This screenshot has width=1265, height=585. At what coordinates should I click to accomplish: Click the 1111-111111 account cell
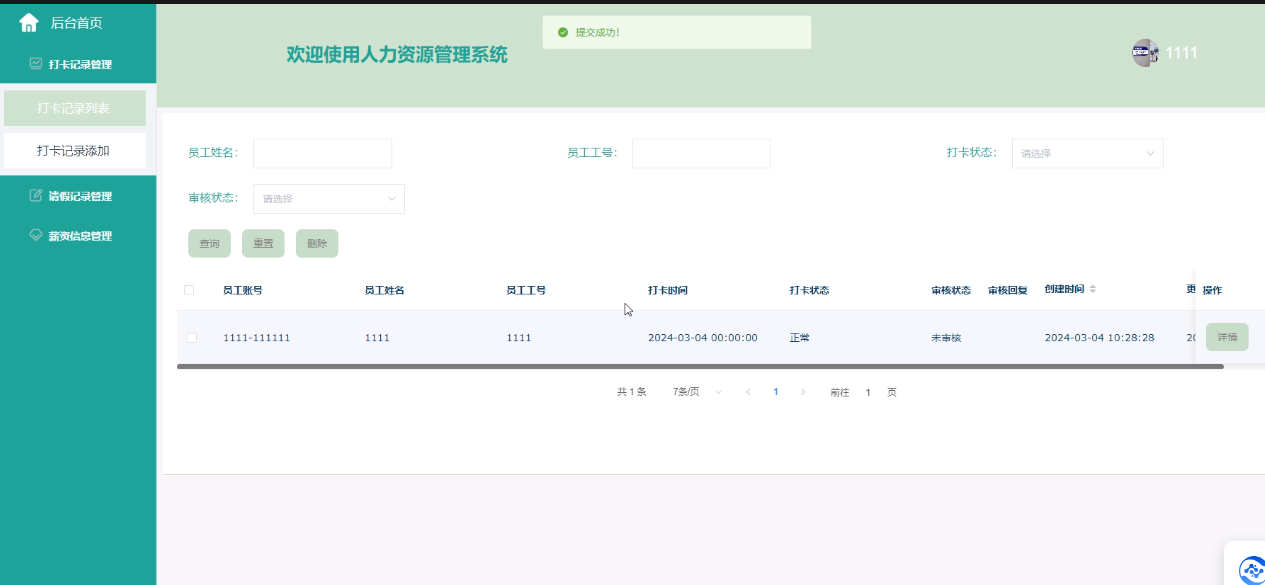pyautogui.click(x=257, y=338)
